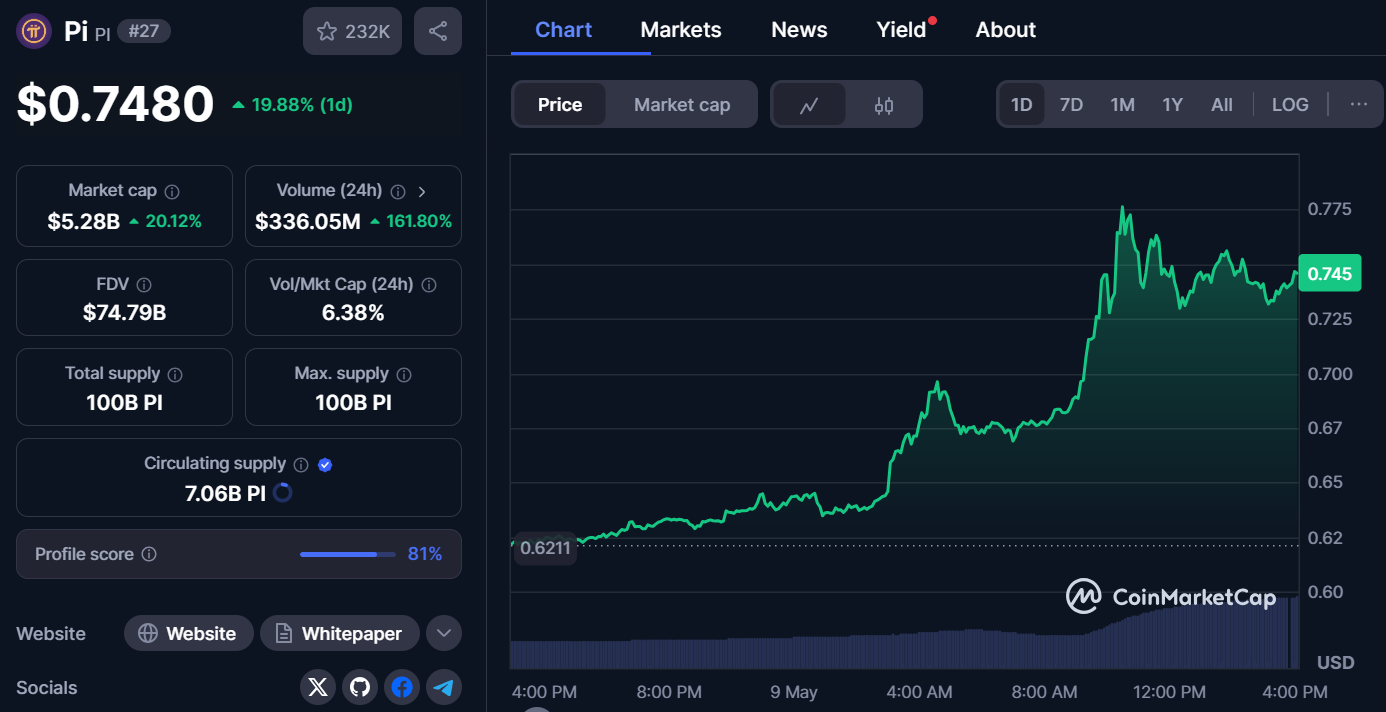
Task: Click the 0.6211 opening price label
Action: pos(545,548)
